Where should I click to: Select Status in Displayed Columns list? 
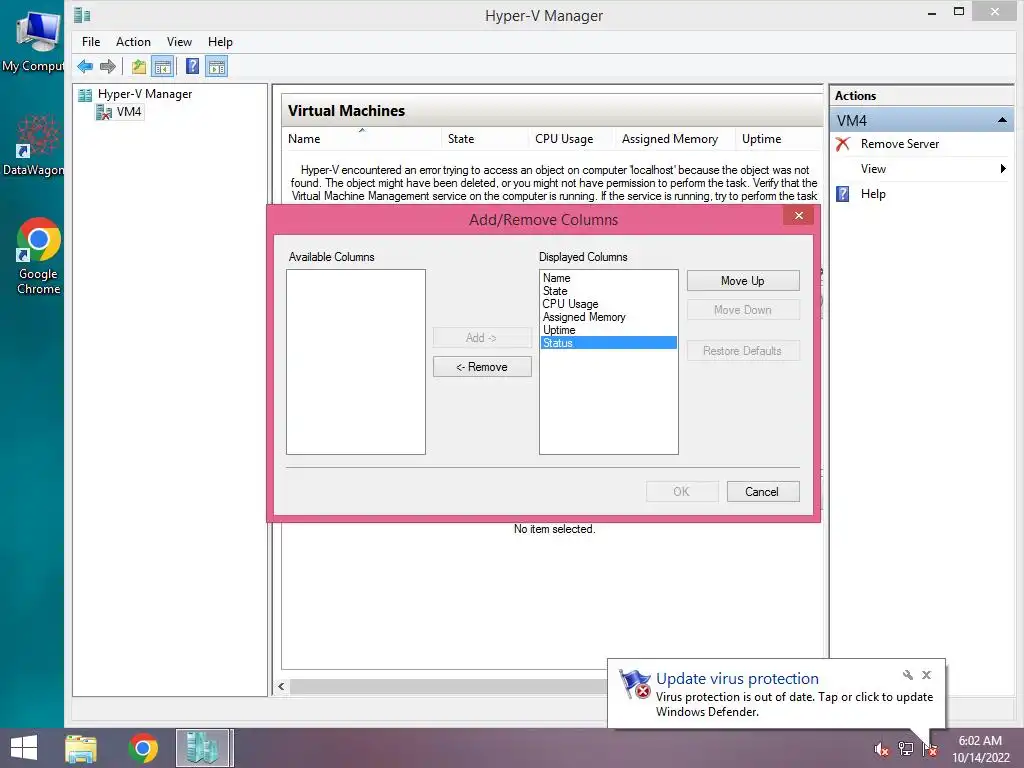pyautogui.click(x=609, y=343)
